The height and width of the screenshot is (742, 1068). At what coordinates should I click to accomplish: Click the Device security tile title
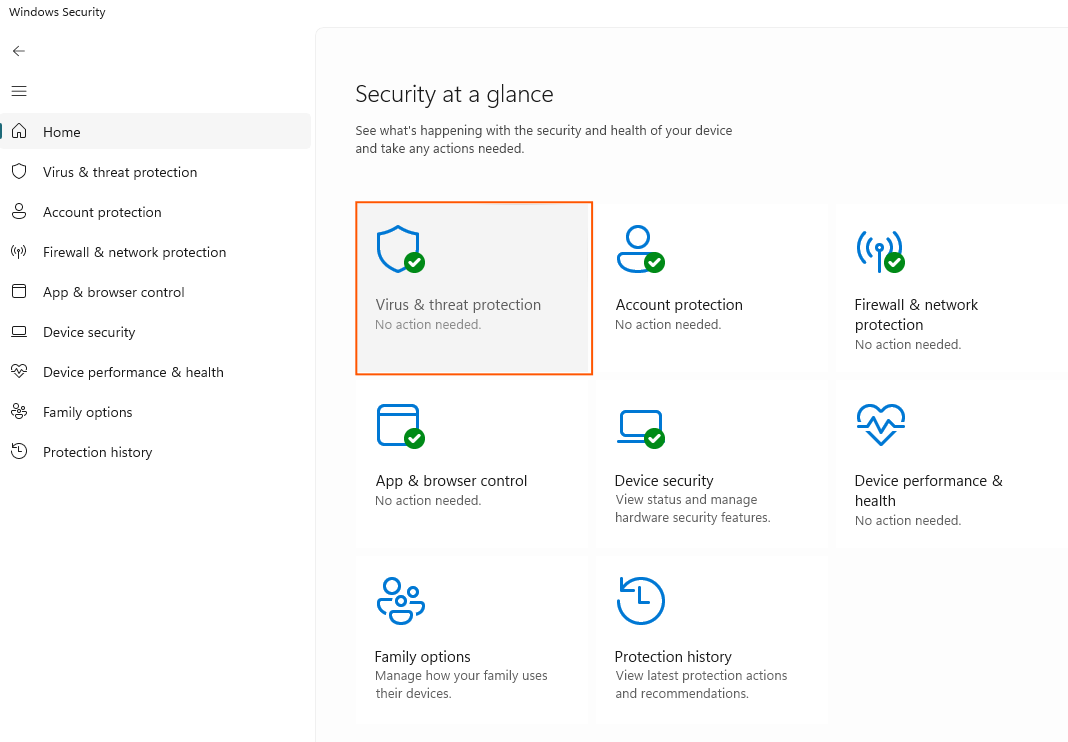[664, 481]
